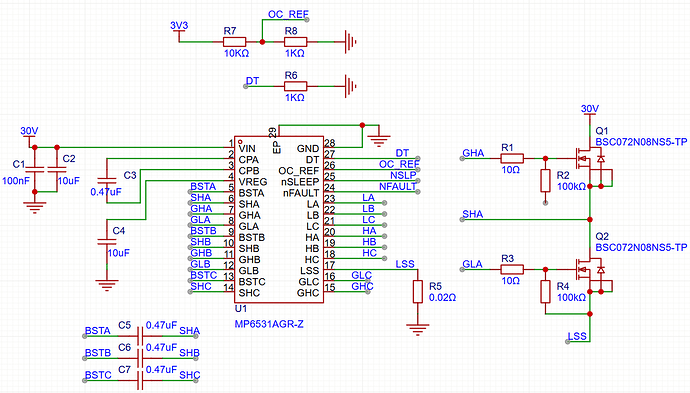This screenshot has width=690, height=393.
Task: Select the C7 bootstrap capacitor symbol
Action: (140, 380)
